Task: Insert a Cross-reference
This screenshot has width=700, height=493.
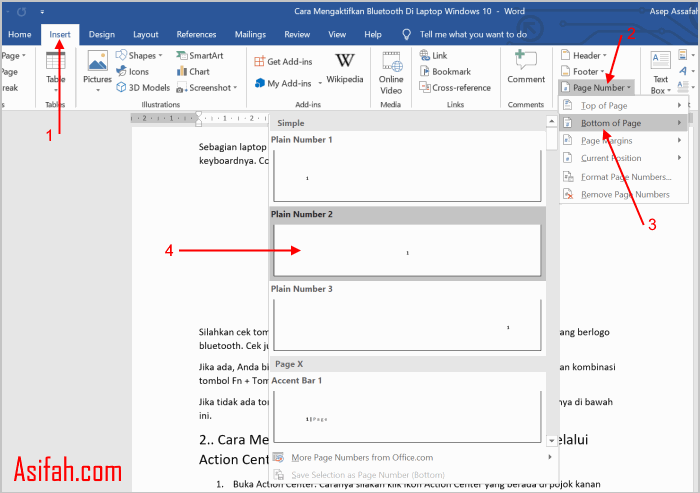Action: (x=455, y=88)
